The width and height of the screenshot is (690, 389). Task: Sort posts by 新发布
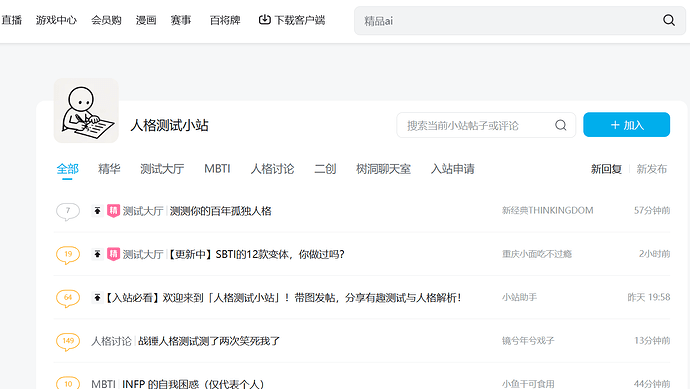652,169
